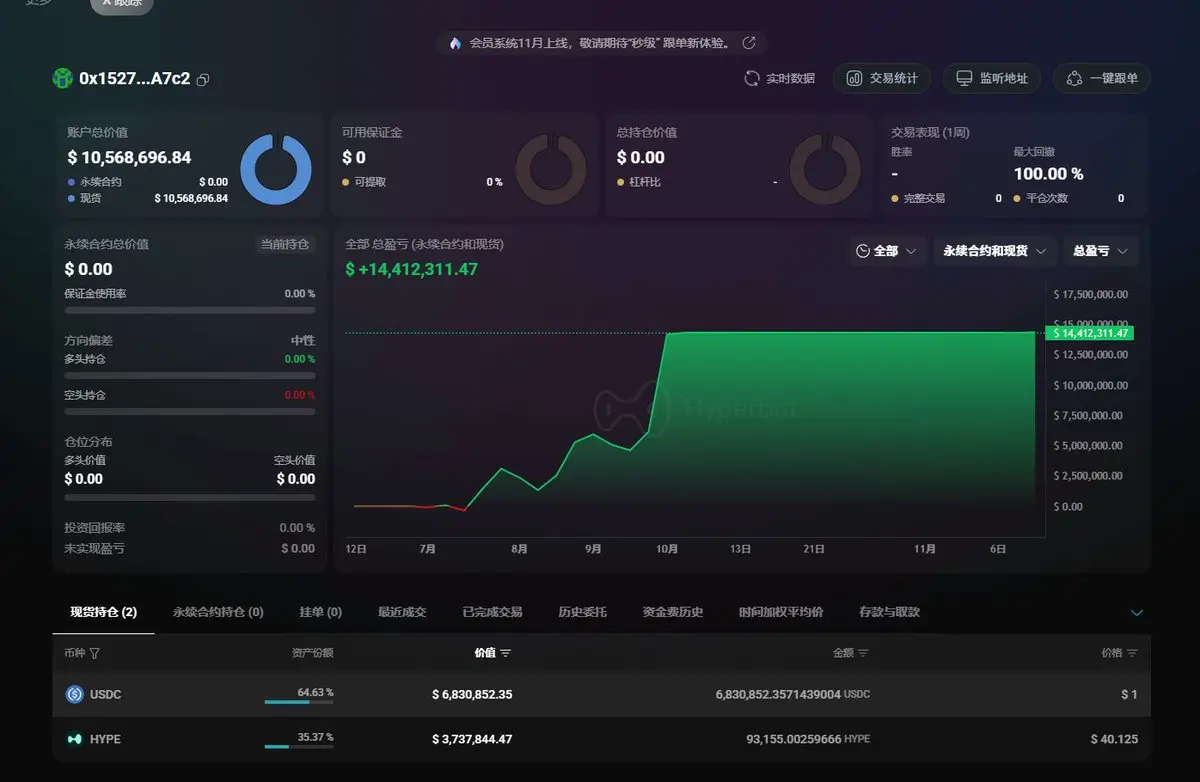The height and width of the screenshot is (782, 1200).
Task: Click the 保证金使用率 progress bar
Action: point(190,310)
